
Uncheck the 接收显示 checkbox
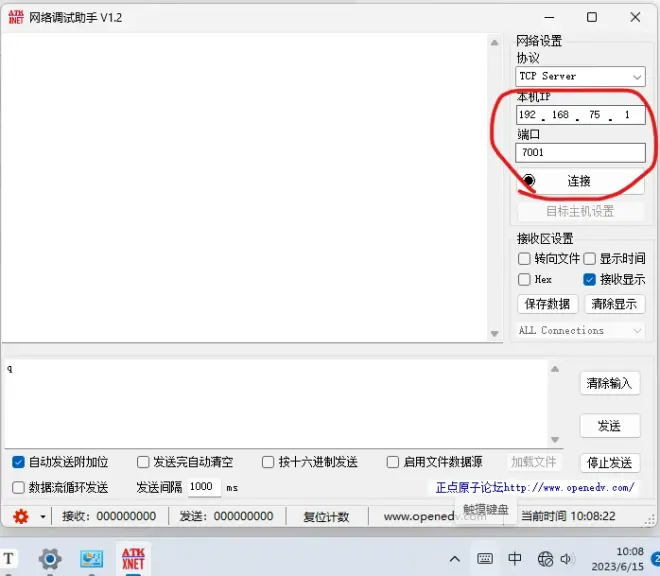(590, 280)
